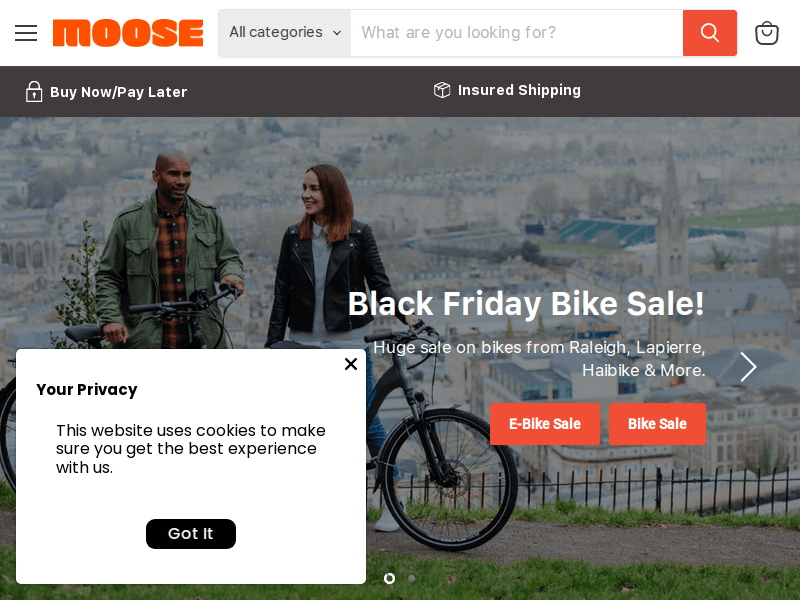The height and width of the screenshot is (600, 800).
Task: Click the Bike Sale button
Action: point(657,424)
